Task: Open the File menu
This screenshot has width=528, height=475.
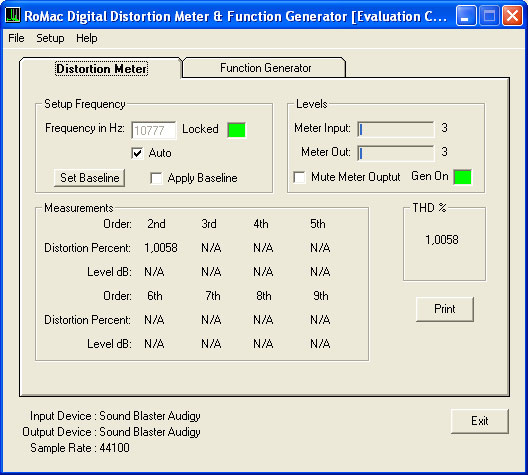Action: [16, 38]
